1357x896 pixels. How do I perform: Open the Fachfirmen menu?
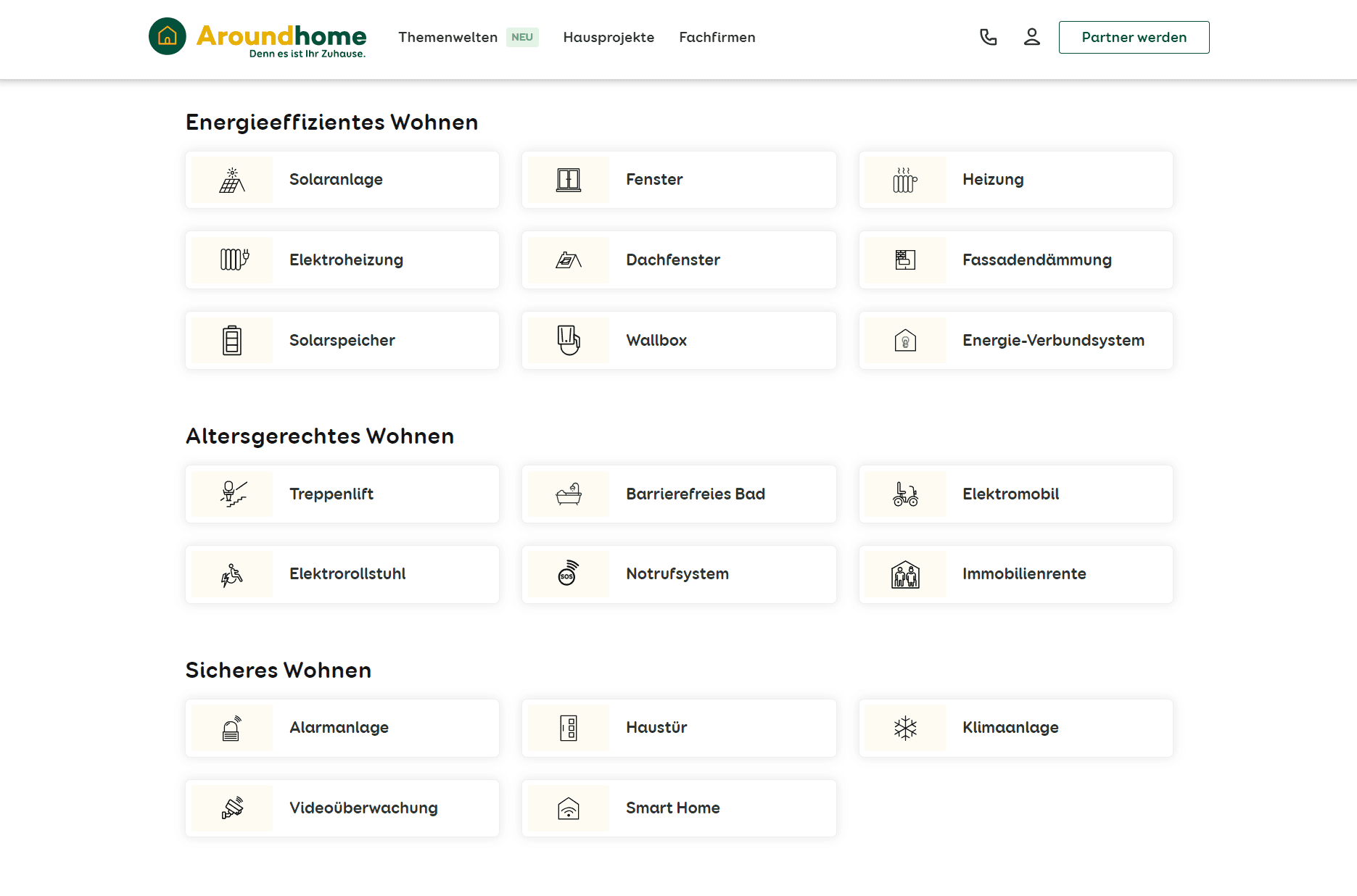pos(717,37)
